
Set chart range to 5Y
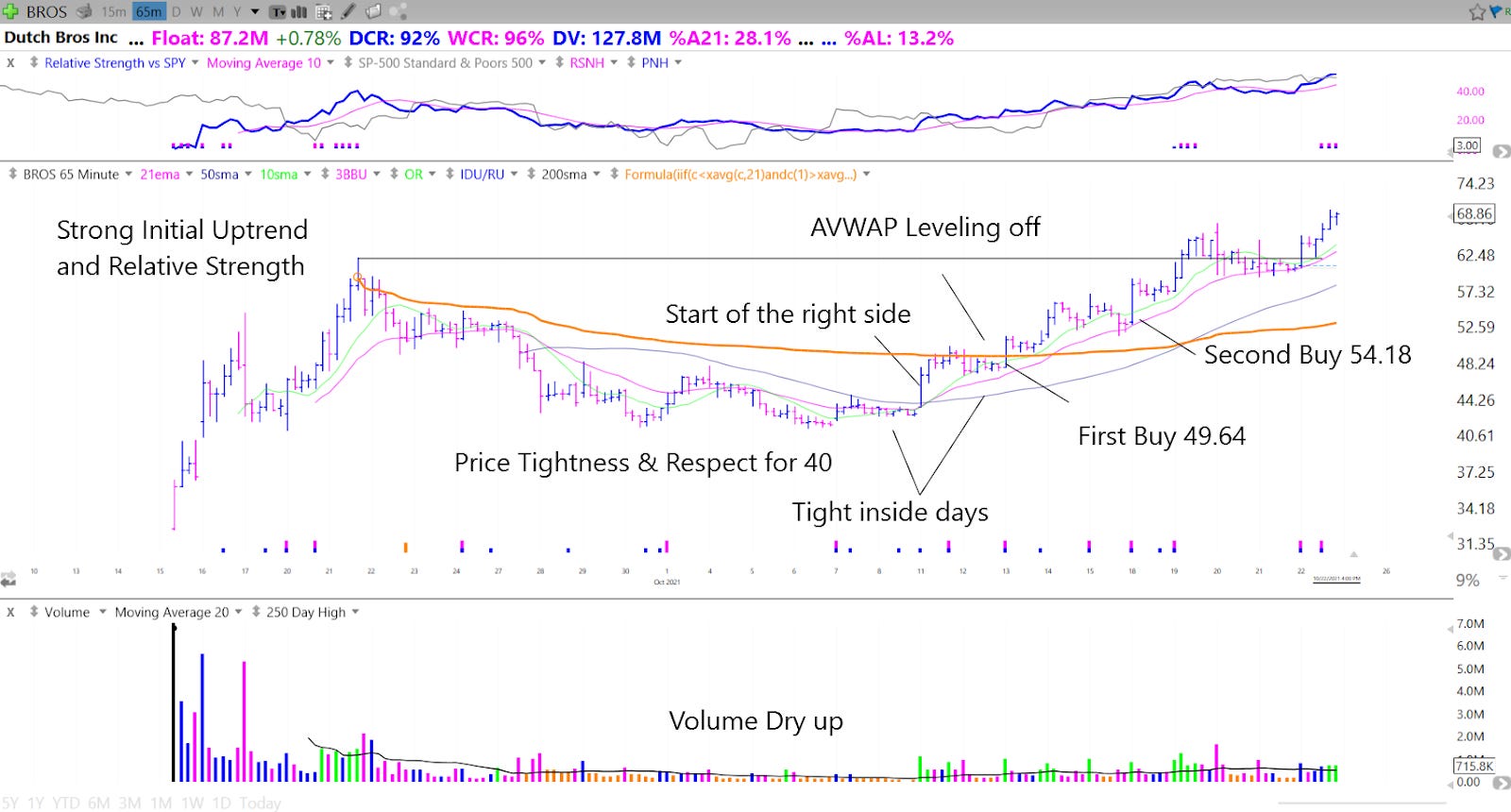pyautogui.click(x=9, y=803)
